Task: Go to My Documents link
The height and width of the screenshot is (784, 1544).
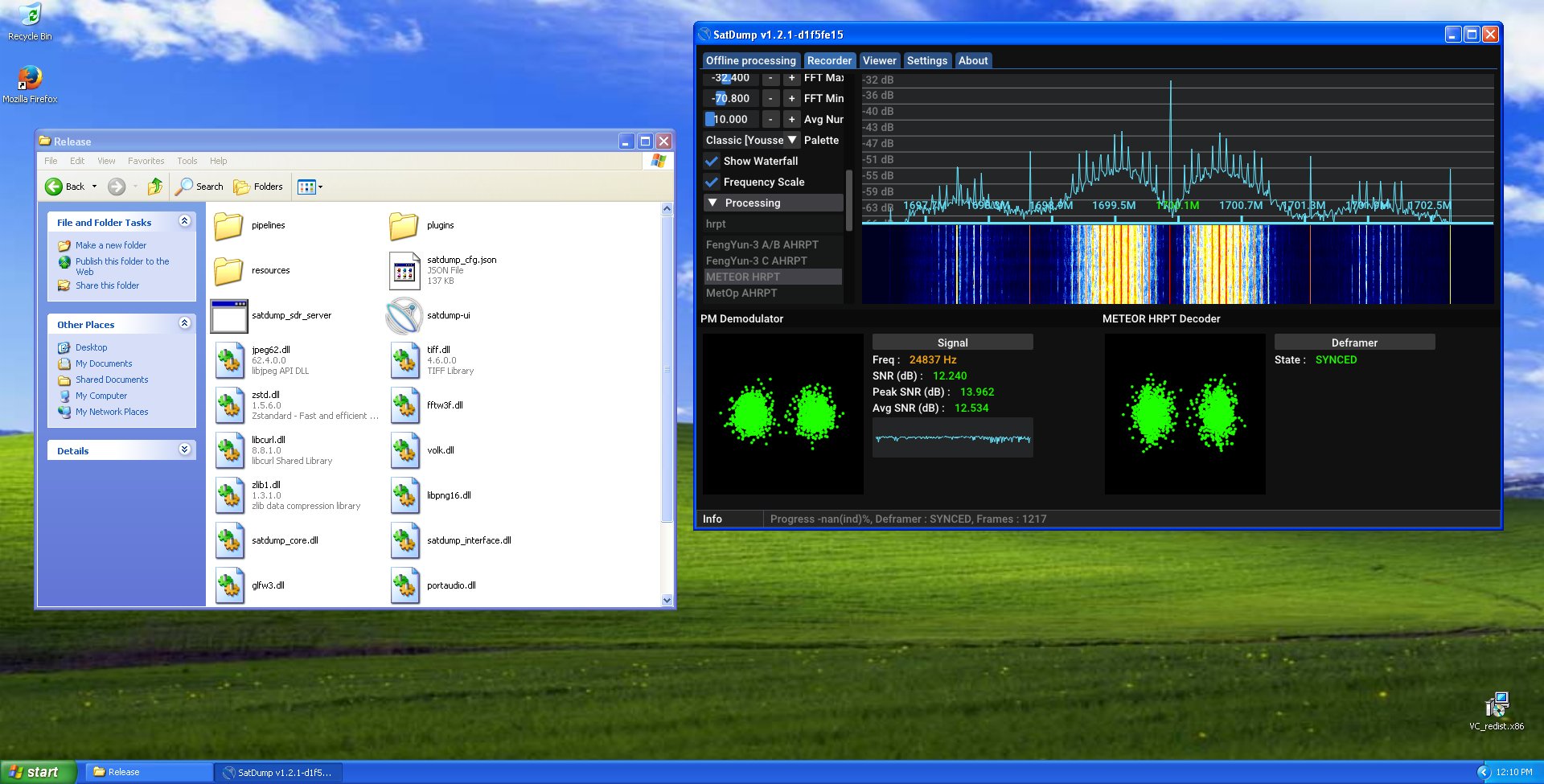Action: (x=104, y=363)
